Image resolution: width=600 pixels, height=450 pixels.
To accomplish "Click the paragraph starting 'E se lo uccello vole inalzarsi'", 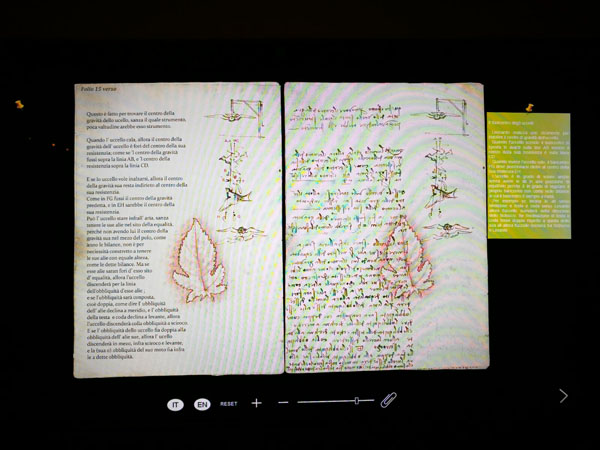I will (x=137, y=185).
